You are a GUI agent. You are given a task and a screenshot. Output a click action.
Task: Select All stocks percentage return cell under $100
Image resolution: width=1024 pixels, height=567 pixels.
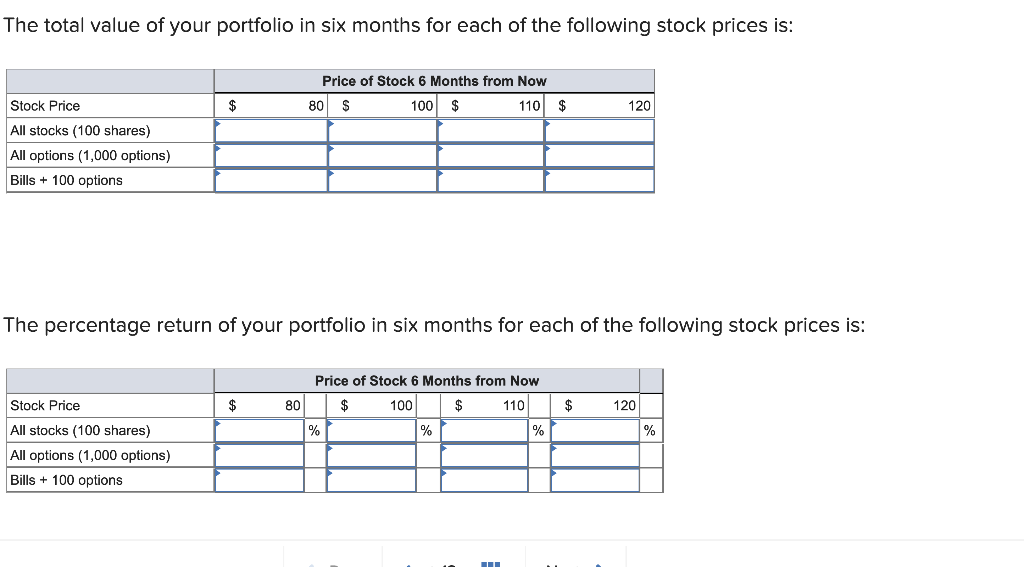click(371, 430)
